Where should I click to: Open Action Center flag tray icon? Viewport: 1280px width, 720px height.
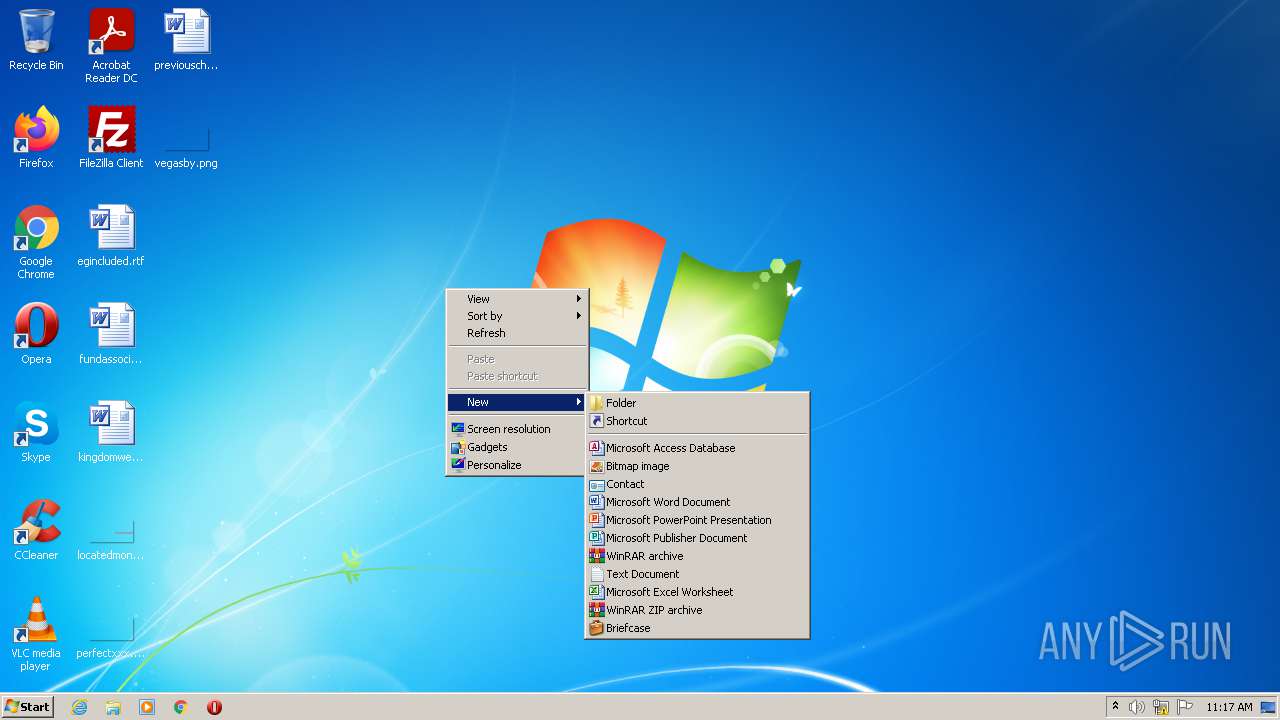(x=1185, y=707)
